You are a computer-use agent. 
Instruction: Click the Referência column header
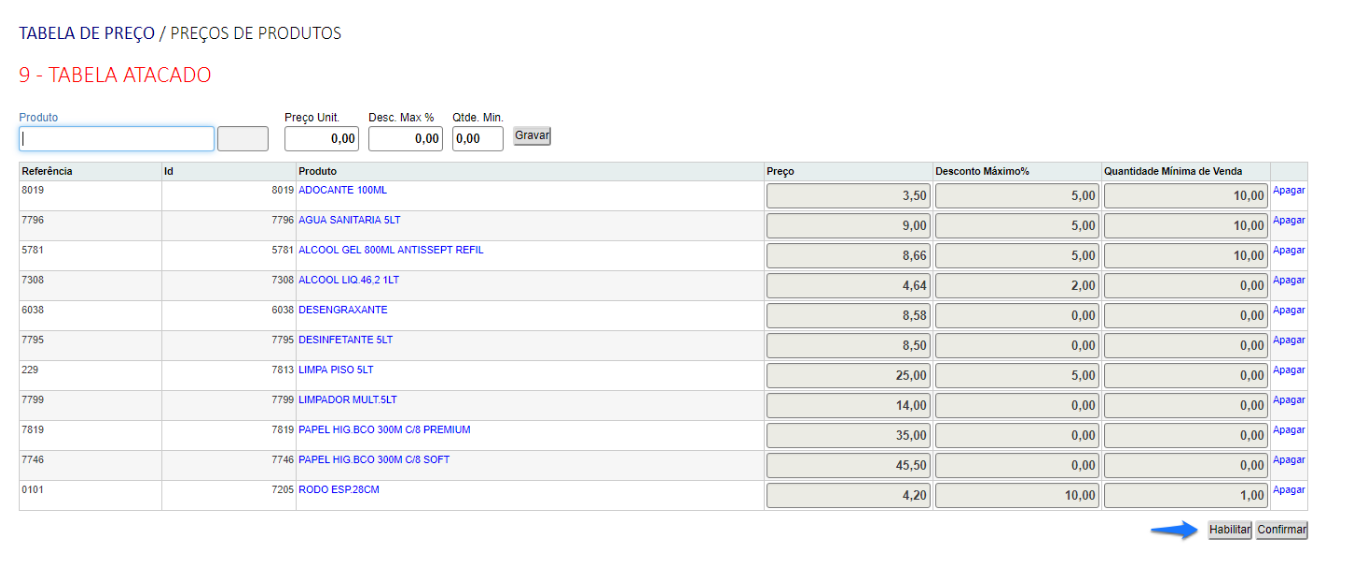47,172
